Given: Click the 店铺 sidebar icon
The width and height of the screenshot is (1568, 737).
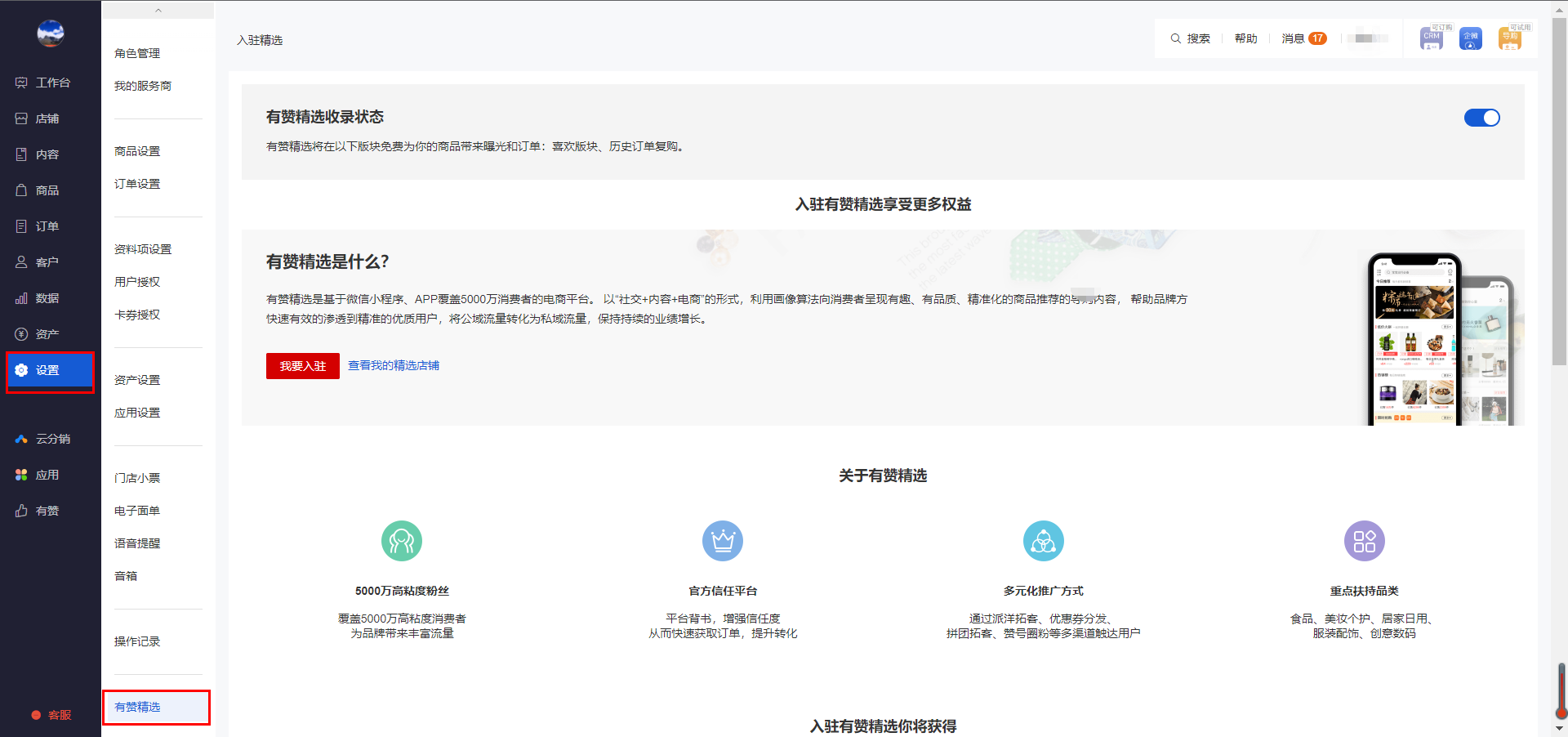Looking at the screenshot, I should 21,118.
